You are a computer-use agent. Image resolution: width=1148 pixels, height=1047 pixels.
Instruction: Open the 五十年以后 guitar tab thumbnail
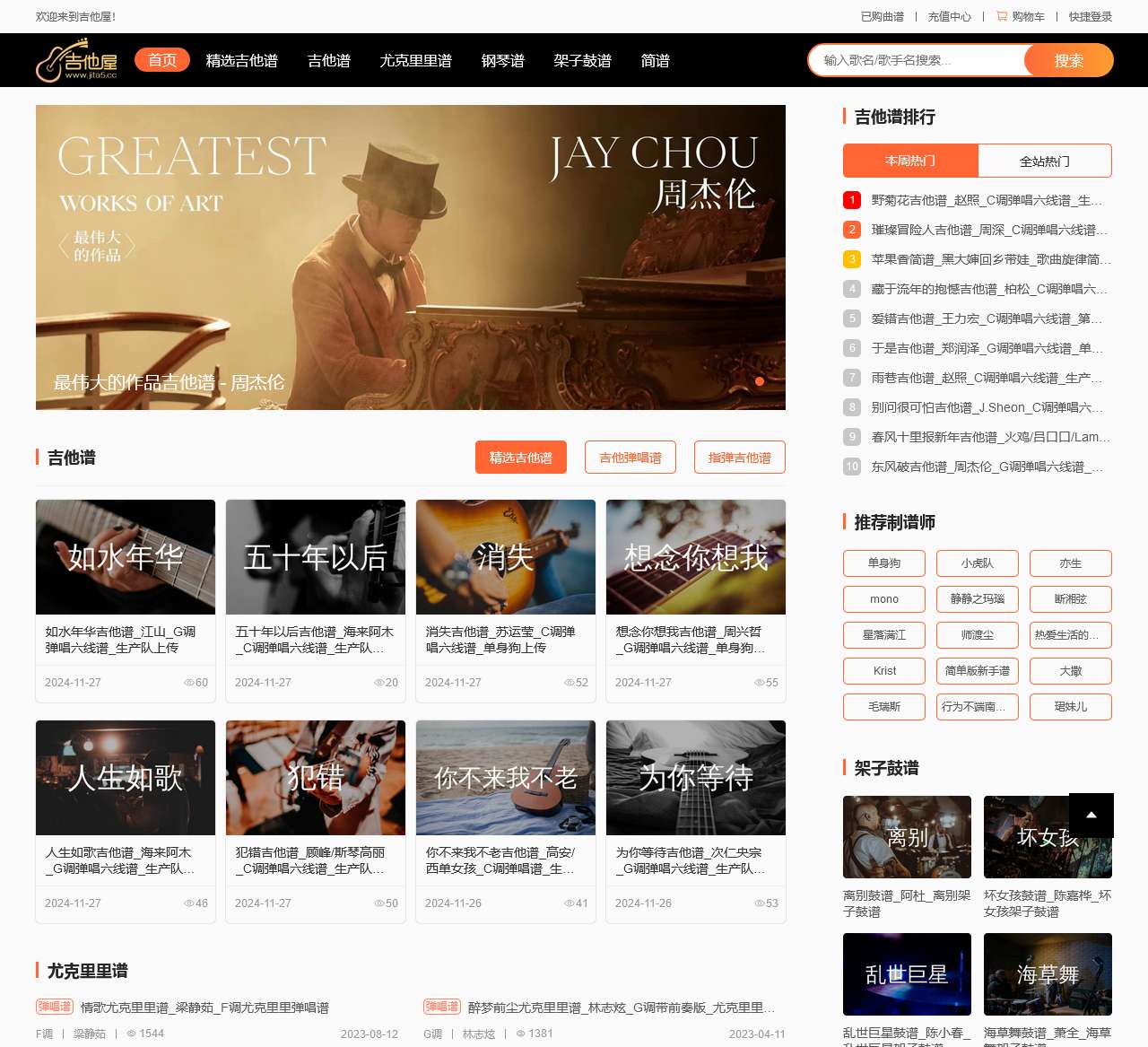(316, 557)
